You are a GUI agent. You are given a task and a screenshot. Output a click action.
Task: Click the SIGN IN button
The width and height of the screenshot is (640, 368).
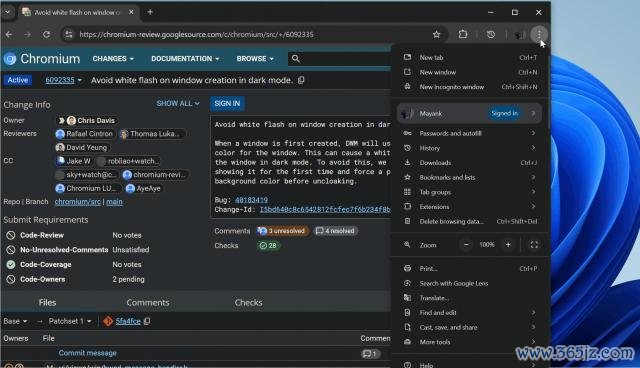227,104
